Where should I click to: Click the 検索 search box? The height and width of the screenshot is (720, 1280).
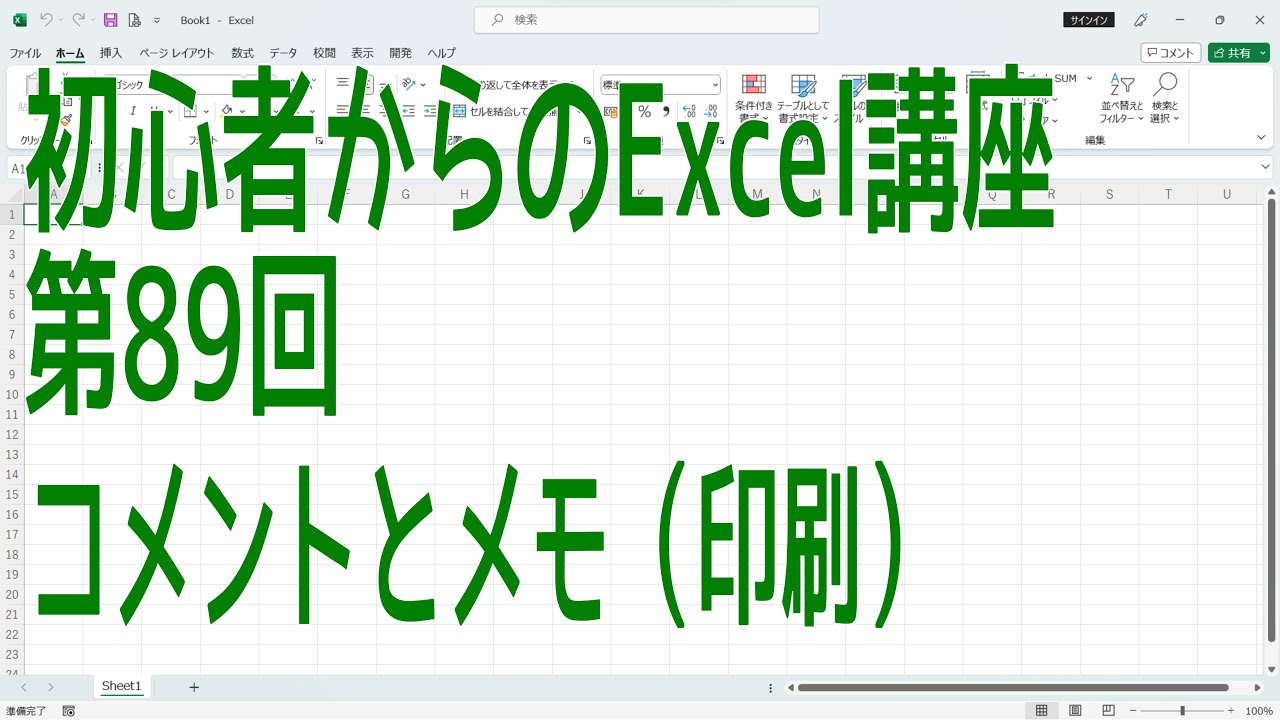646,20
